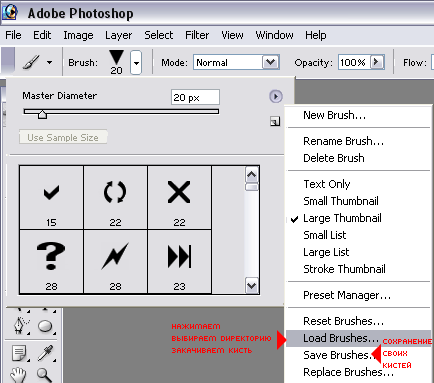The image size is (434, 383).
Task: Open the Opacity slider arrow
Action: (377, 62)
